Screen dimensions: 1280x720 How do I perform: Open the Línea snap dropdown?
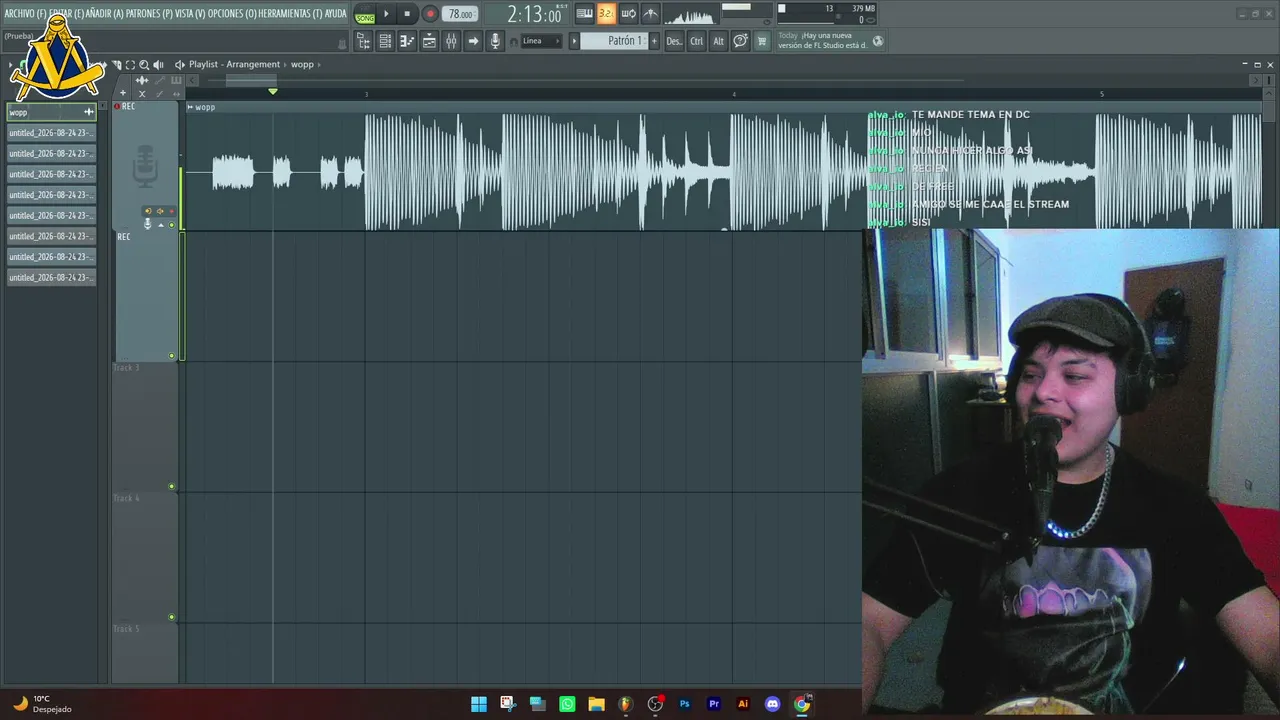coord(541,41)
